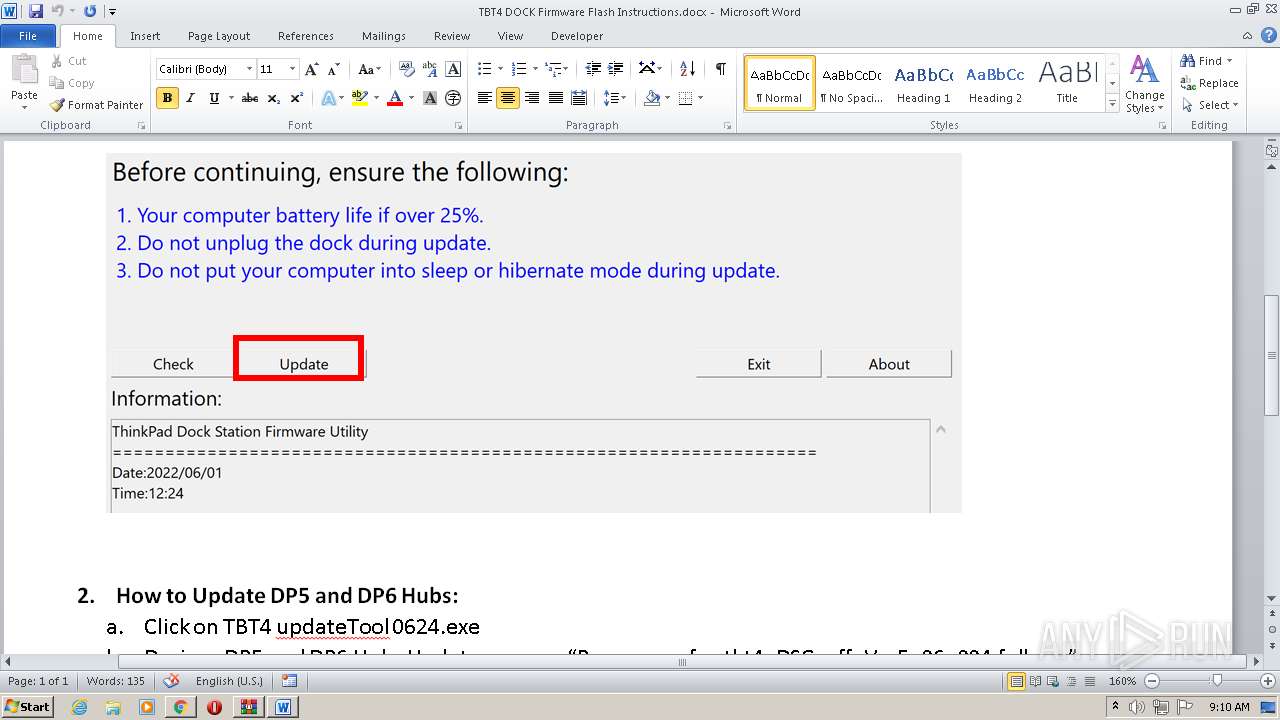Toggle Underline formatting

click(214, 98)
